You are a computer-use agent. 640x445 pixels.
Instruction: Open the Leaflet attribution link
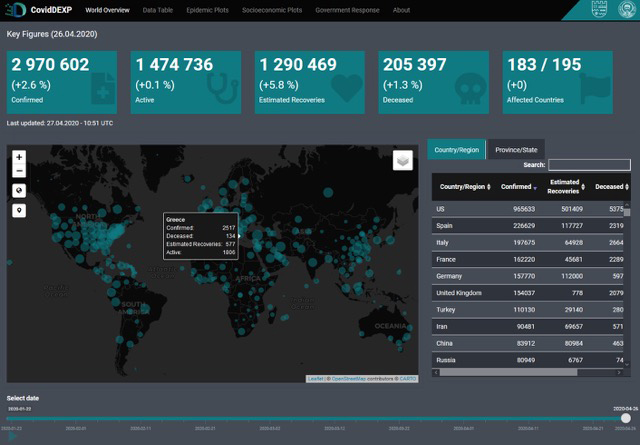(x=315, y=379)
